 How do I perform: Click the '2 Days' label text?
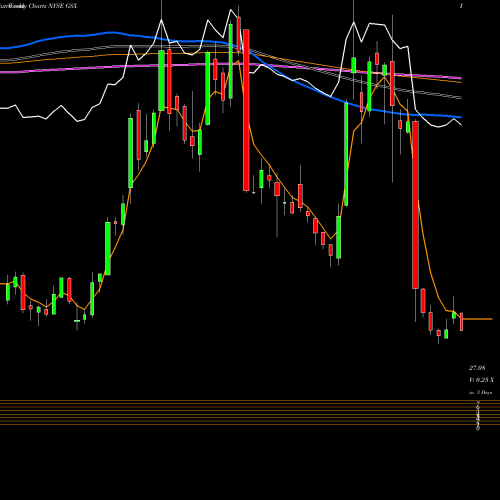(484, 393)
